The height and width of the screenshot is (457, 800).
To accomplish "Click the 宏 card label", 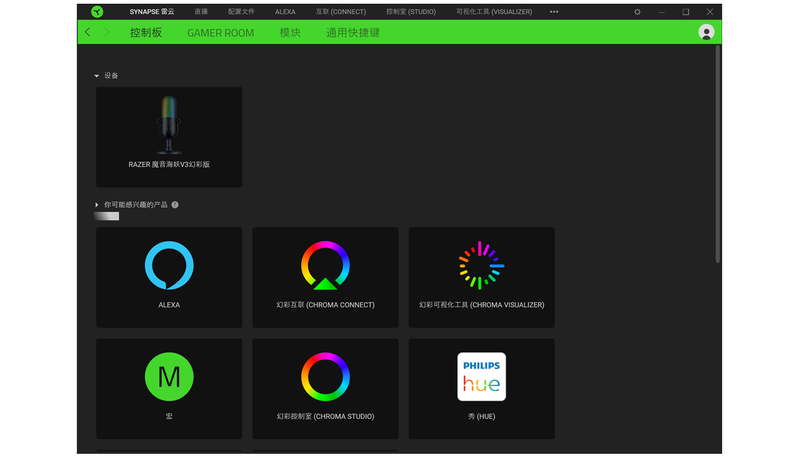I will click(x=169, y=416).
